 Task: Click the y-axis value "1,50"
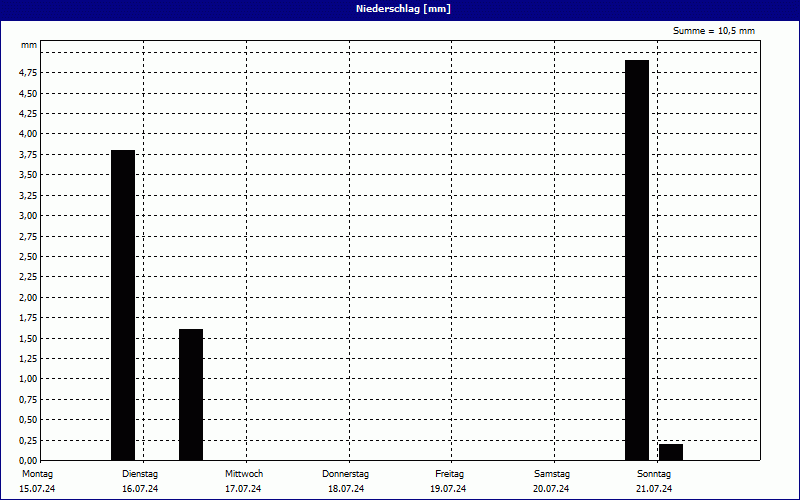coord(28,338)
